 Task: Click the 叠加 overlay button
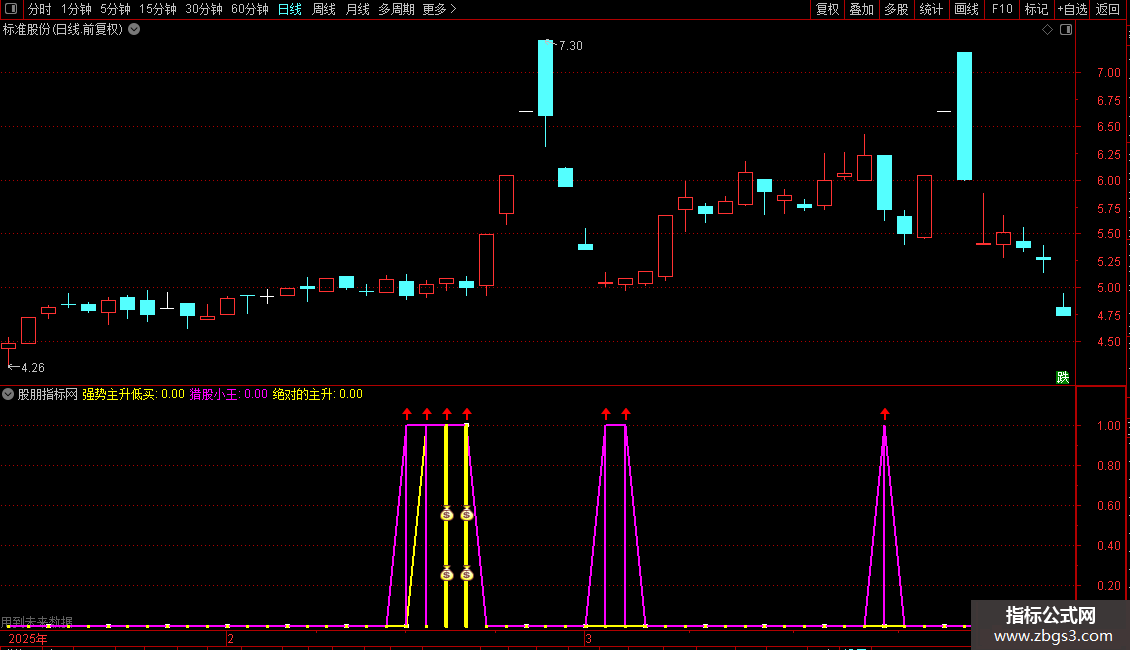click(862, 9)
